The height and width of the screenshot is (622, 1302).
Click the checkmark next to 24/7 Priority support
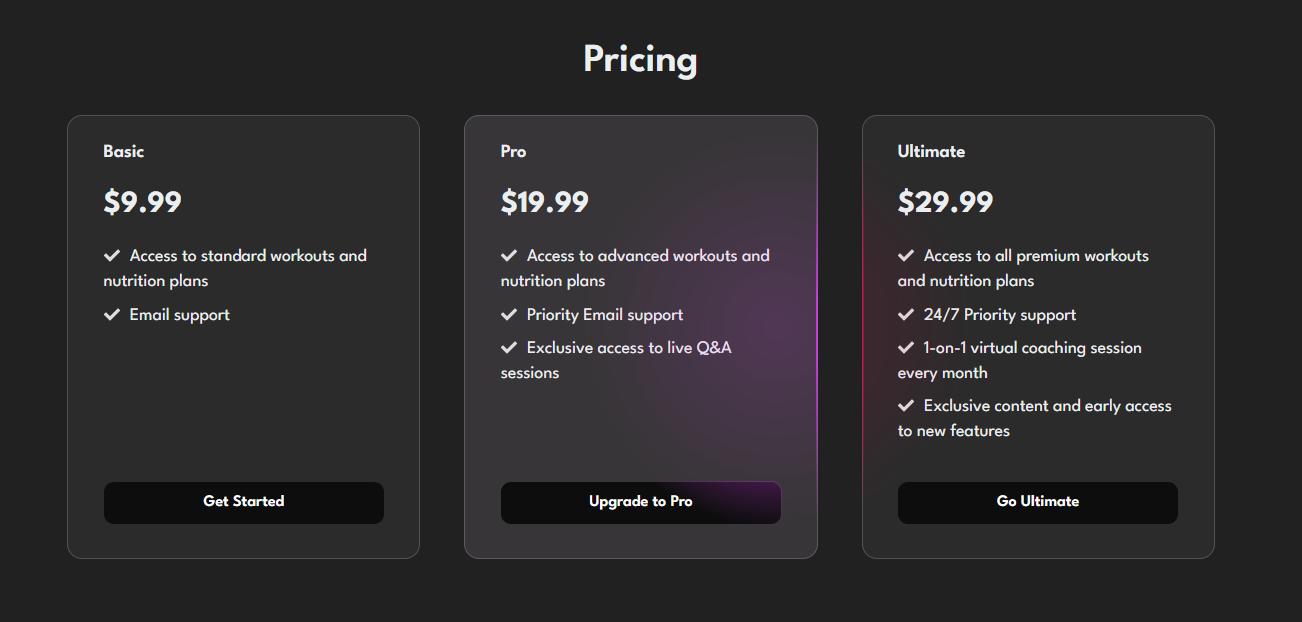tap(906, 315)
